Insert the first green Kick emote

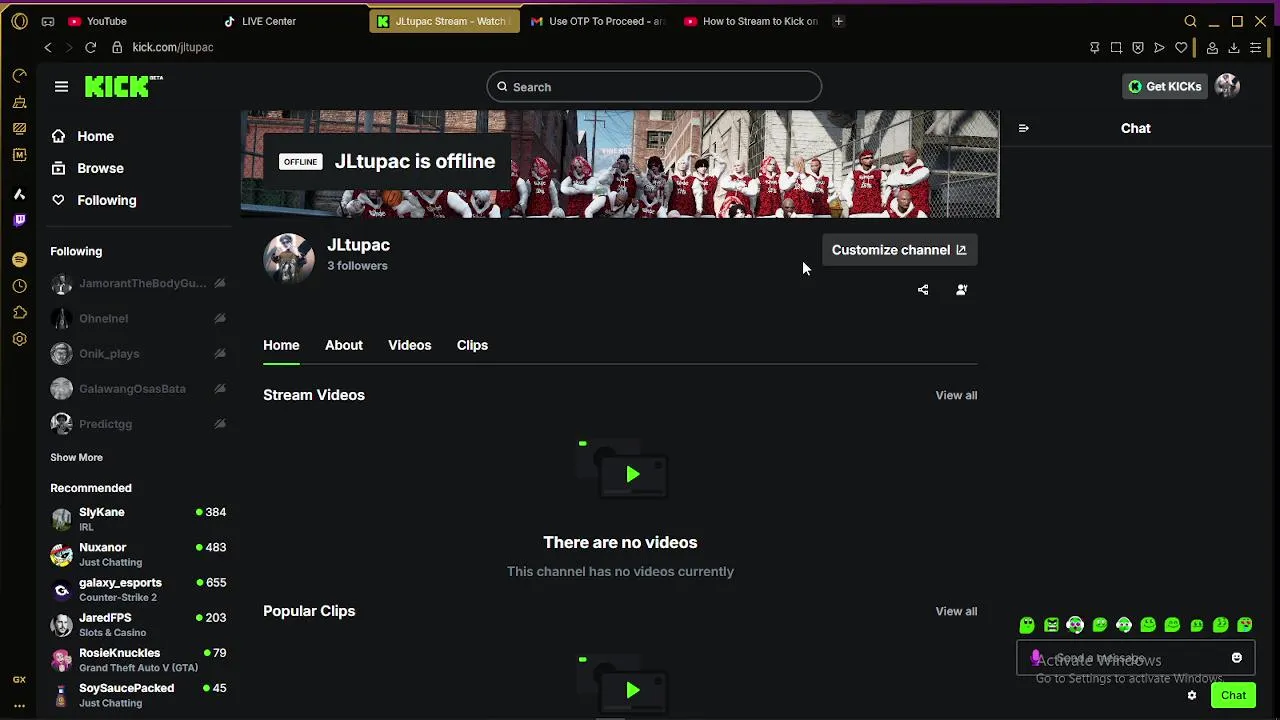pyautogui.click(x=1027, y=625)
